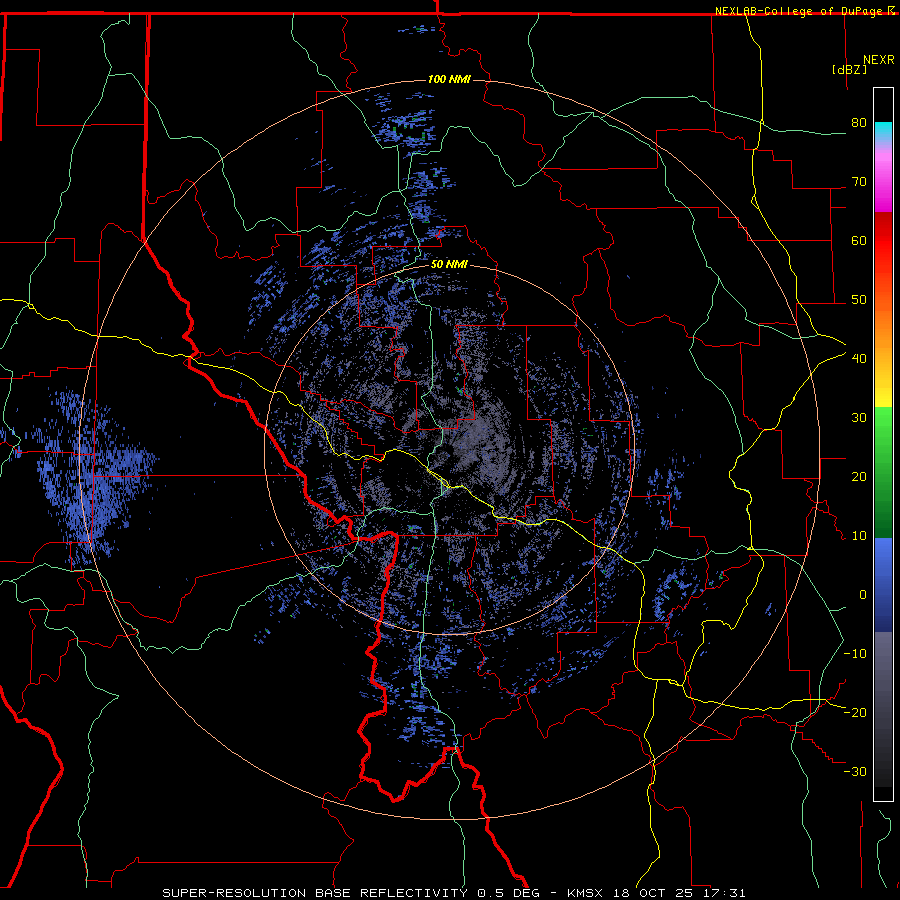Click the 50 dBZ scale value
Image resolution: width=900 pixels, height=900 pixels.
tap(859, 300)
